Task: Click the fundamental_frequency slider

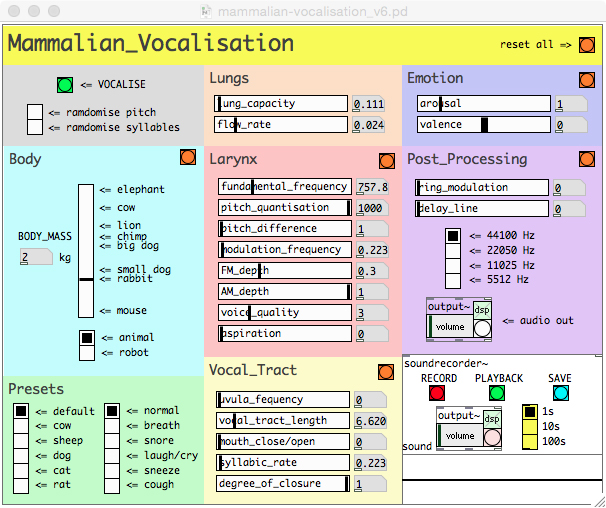Action: 285,186
